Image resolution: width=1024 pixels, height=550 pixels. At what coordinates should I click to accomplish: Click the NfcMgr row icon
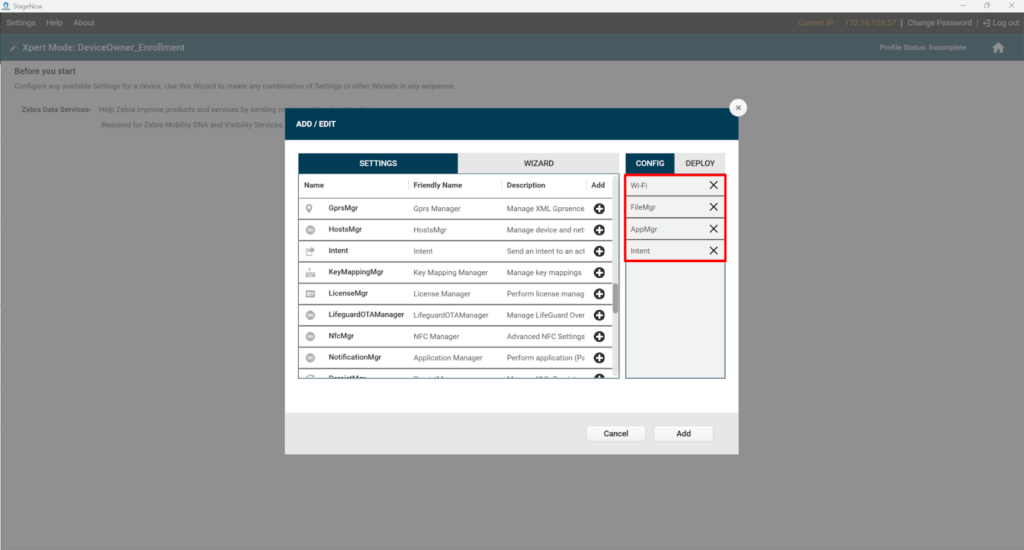(x=310, y=336)
